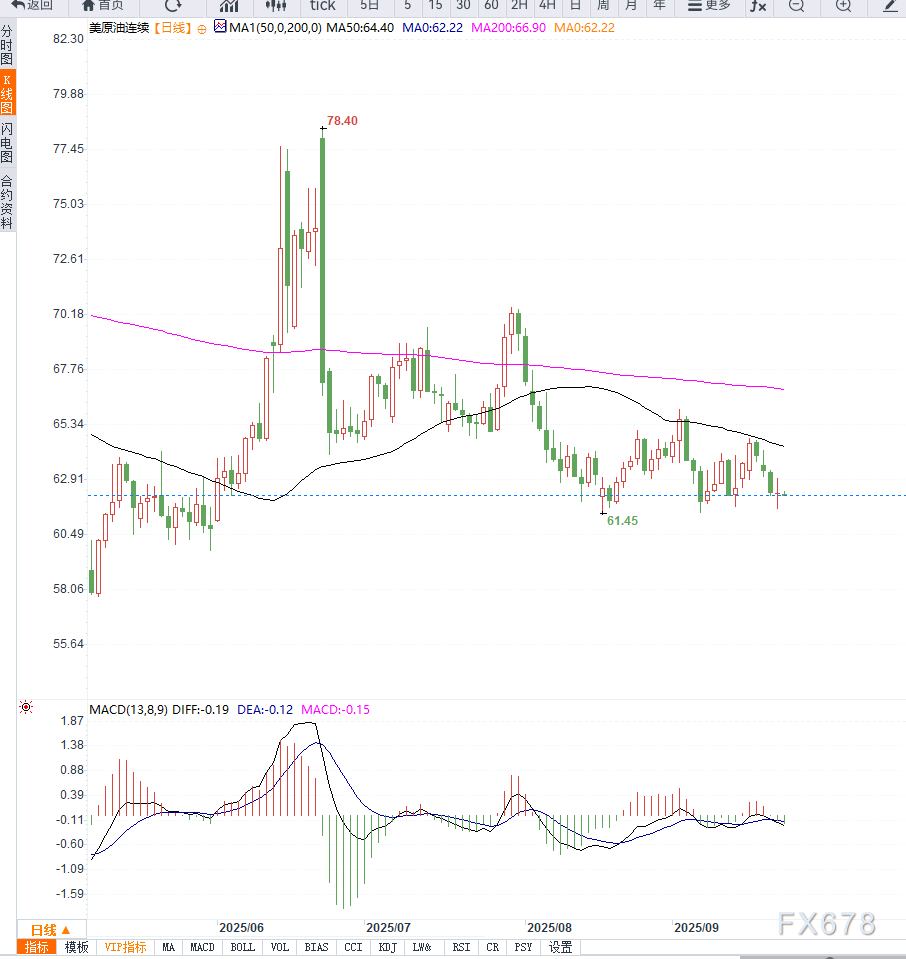Image resolution: width=906 pixels, height=959 pixels.
Task: Click the small icon before MA1(50,0,200,0)
Action: [221, 28]
